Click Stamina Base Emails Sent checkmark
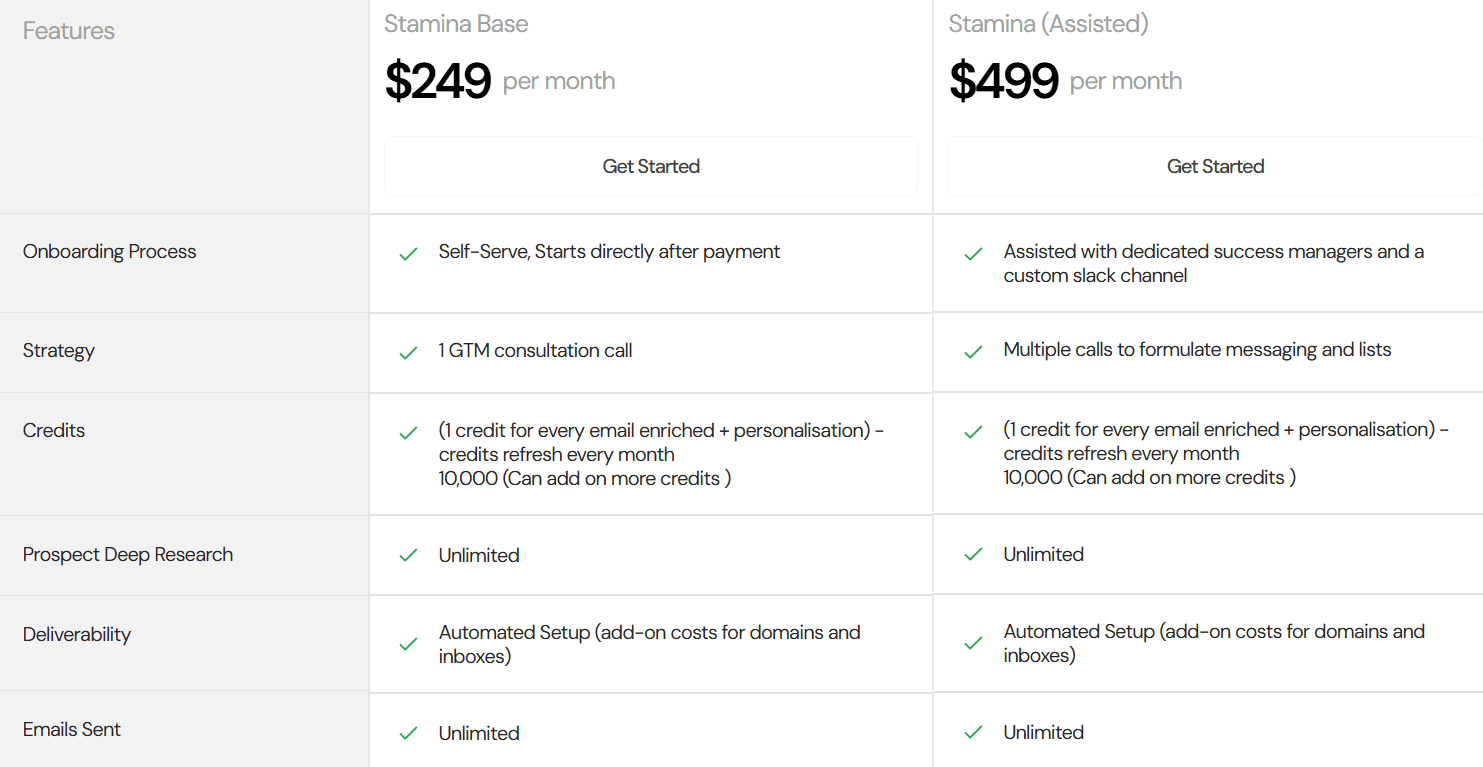Screen dimensions: 1483x767 [408, 733]
